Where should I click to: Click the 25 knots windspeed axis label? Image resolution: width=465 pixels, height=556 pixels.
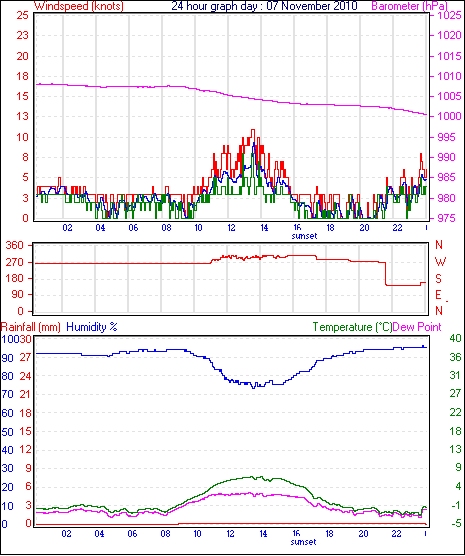coord(22,15)
